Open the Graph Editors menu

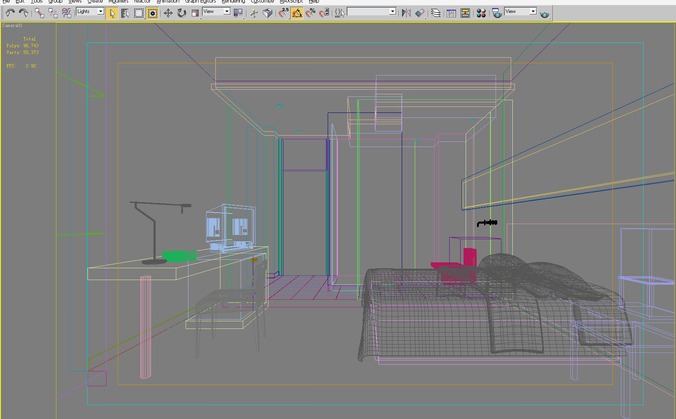tap(200, 2)
